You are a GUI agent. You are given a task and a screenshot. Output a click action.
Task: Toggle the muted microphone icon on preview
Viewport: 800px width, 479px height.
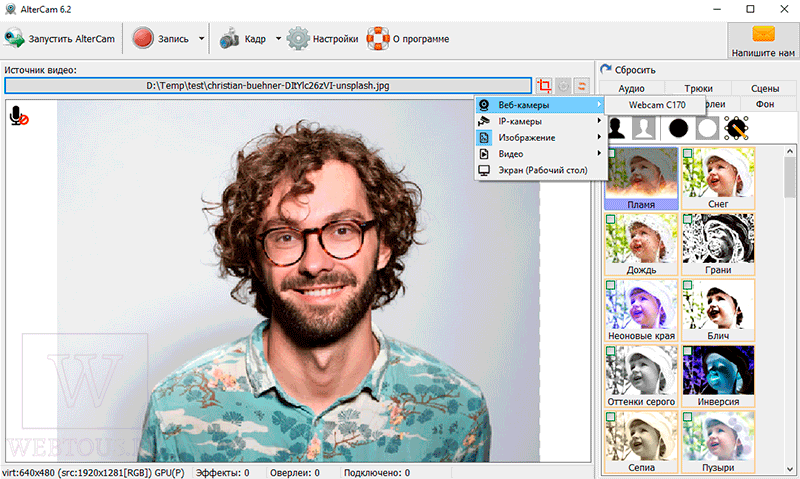pos(18,116)
